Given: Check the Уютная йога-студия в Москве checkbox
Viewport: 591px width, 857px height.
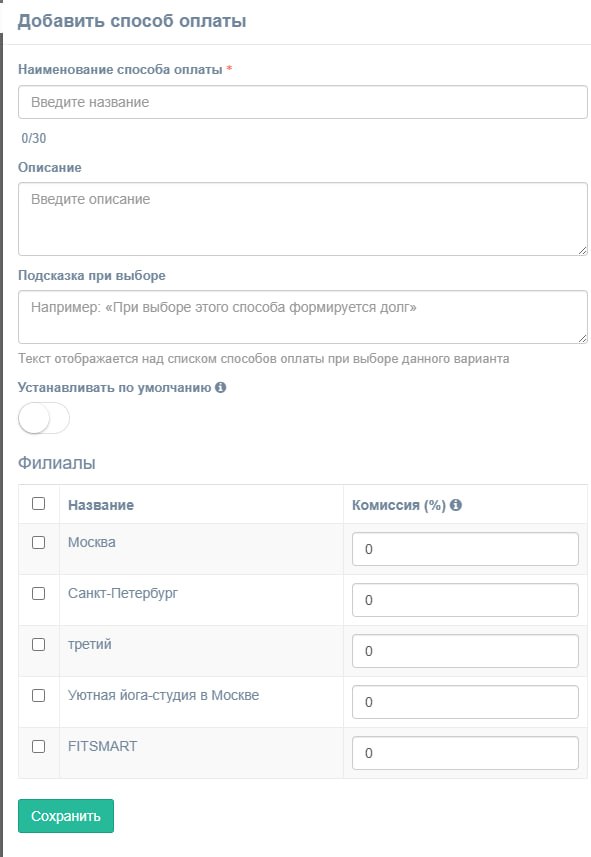Looking at the screenshot, I should pyautogui.click(x=38, y=695).
